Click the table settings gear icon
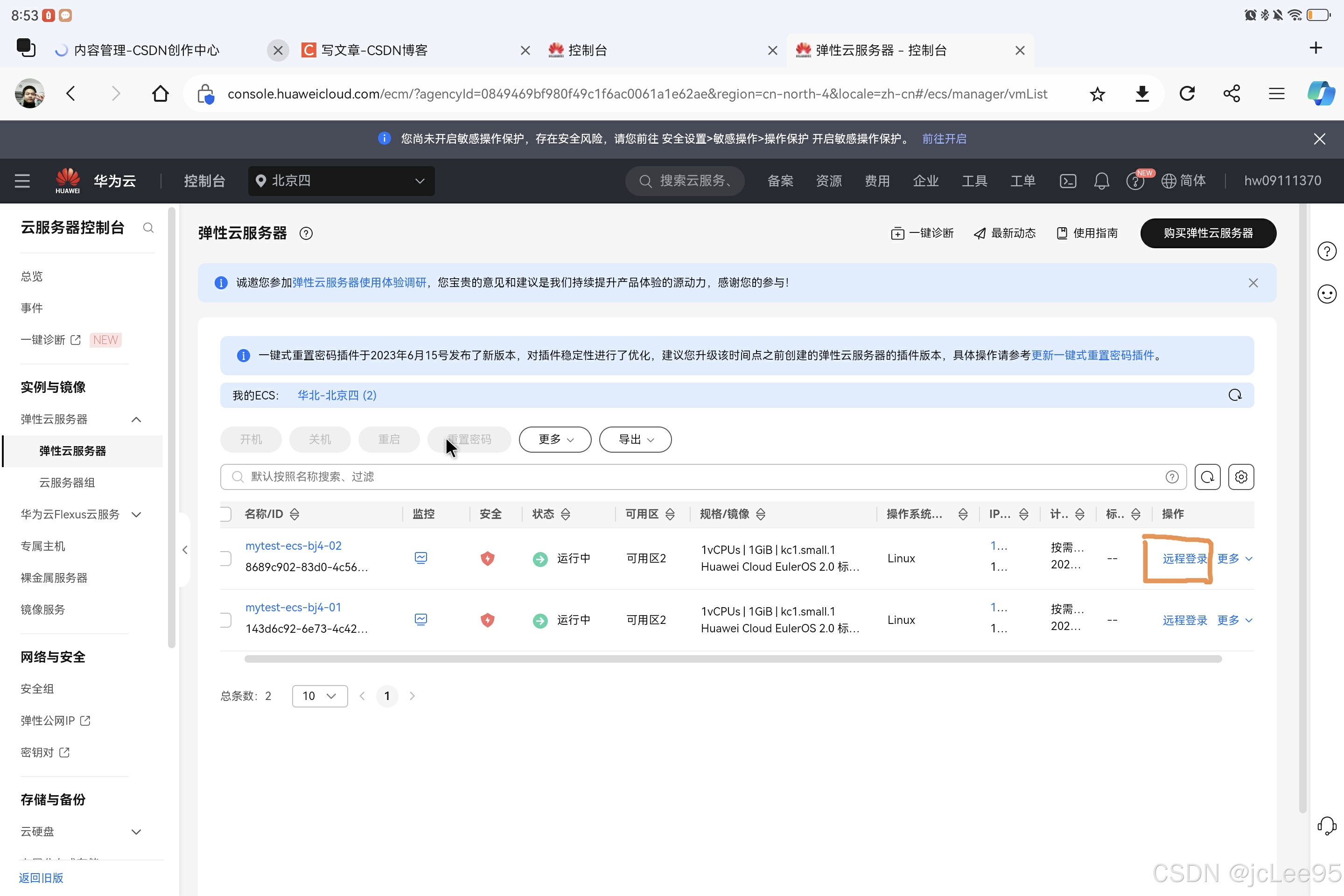This screenshot has width=1344, height=896. point(1240,476)
